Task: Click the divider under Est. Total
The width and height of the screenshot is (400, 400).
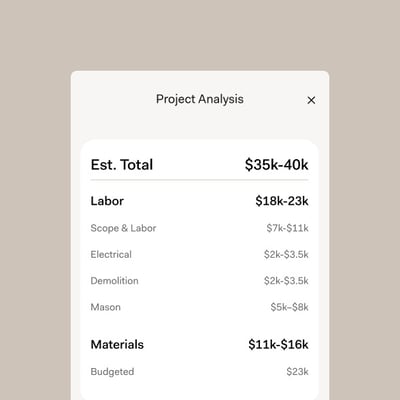Action: [199, 180]
